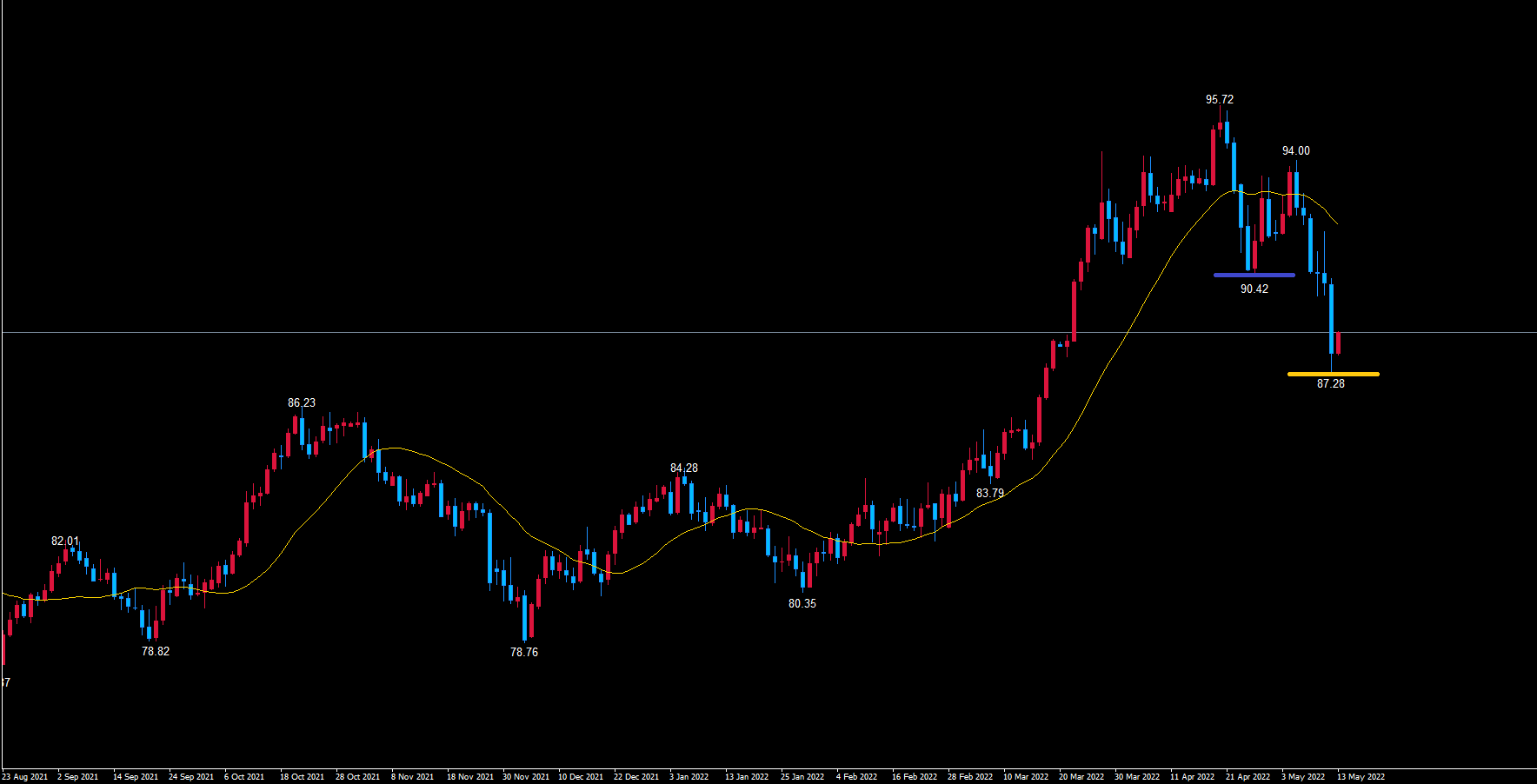Image resolution: width=1537 pixels, height=784 pixels.
Task: Select the 78.76 low price label
Action: tap(523, 652)
